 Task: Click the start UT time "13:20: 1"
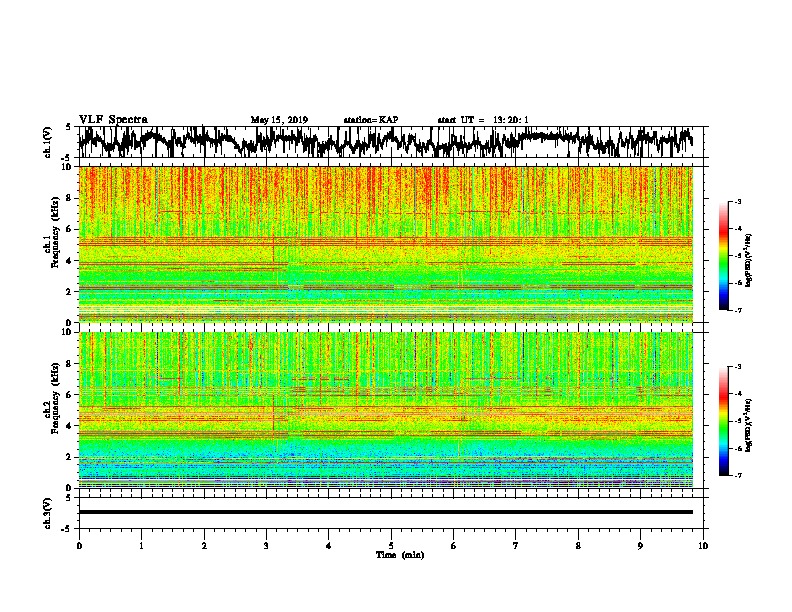pos(510,120)
